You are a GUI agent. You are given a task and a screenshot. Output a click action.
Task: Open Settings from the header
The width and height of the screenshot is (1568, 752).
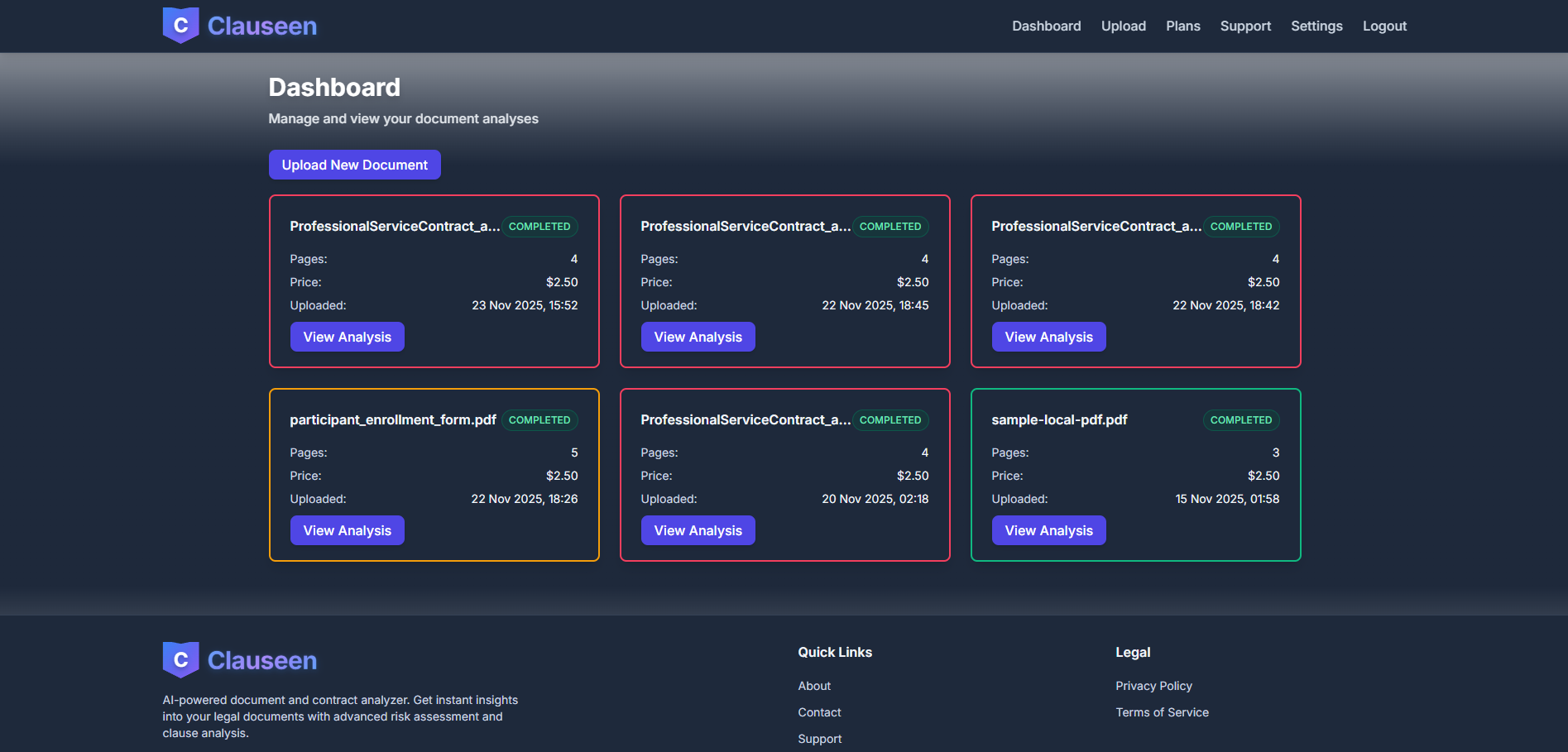[1316, 26]
